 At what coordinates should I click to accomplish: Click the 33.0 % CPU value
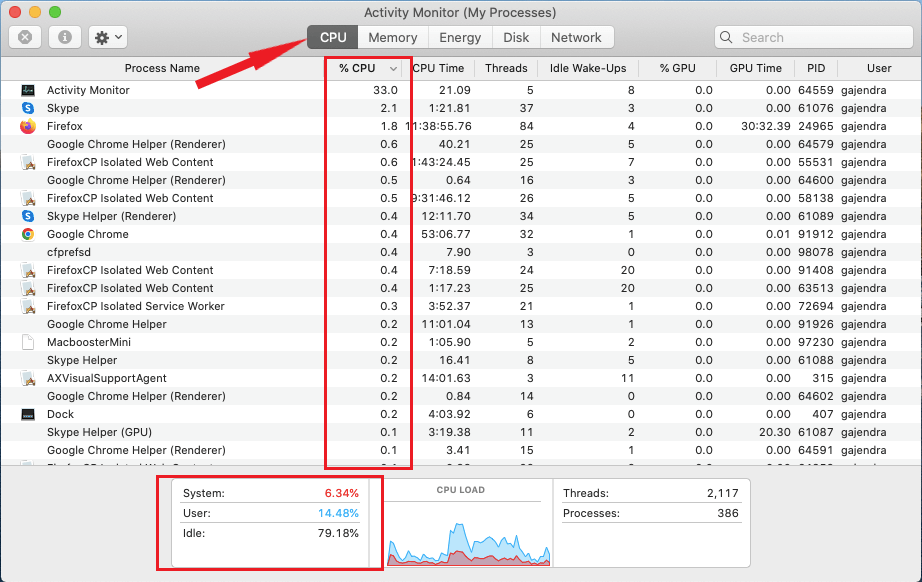click(385, 90)
